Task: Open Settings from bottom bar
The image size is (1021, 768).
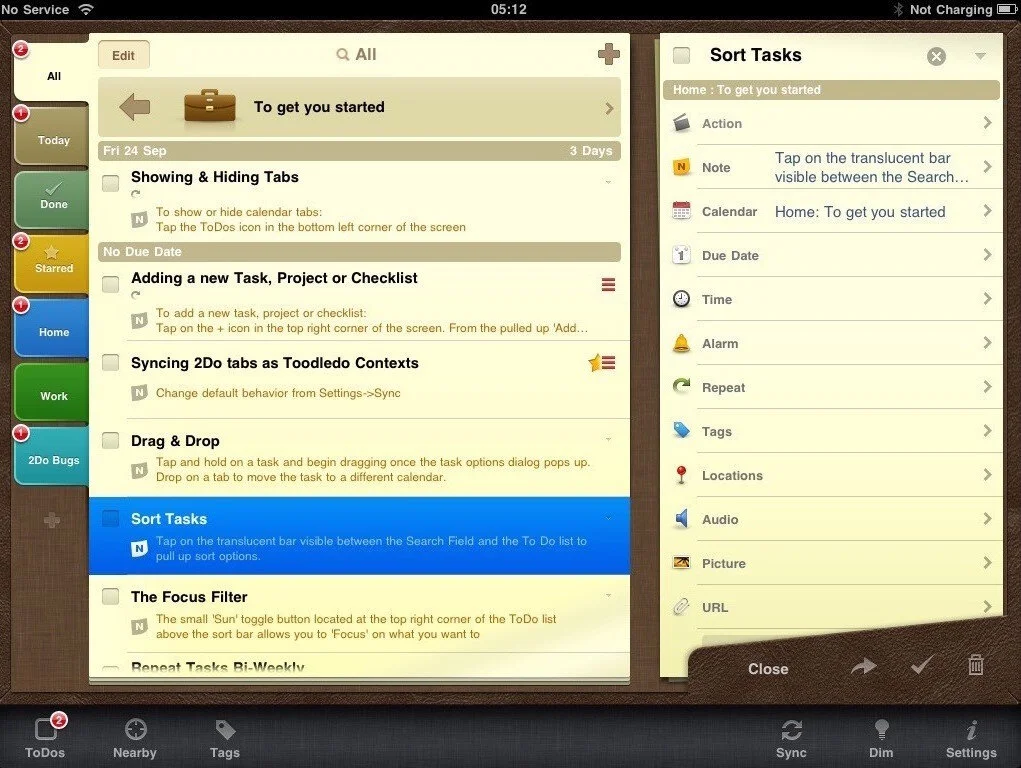Action: [971, 738]
